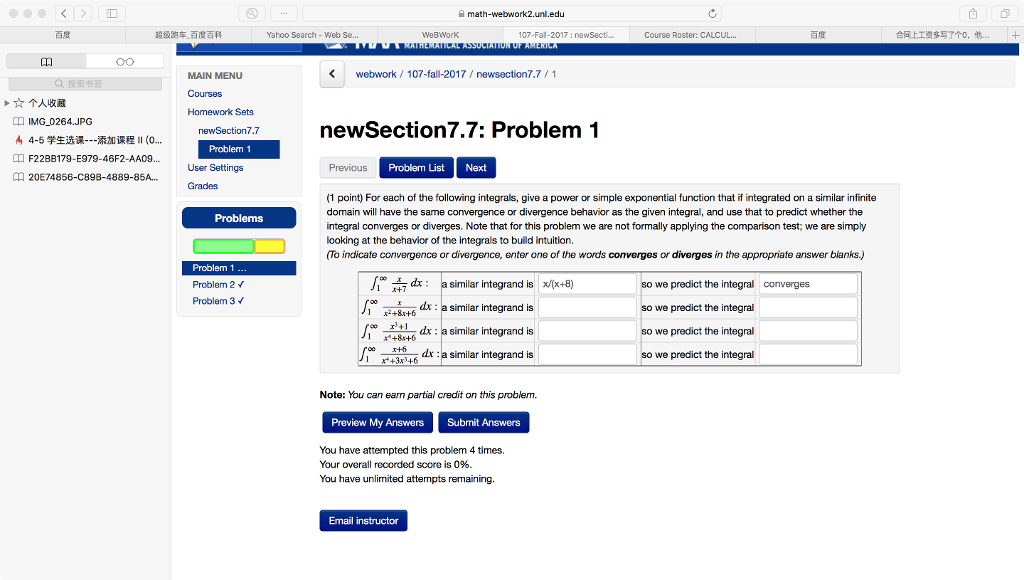Click the More (…) toolbar icon

pyautogui.click(x=285, y=13)
